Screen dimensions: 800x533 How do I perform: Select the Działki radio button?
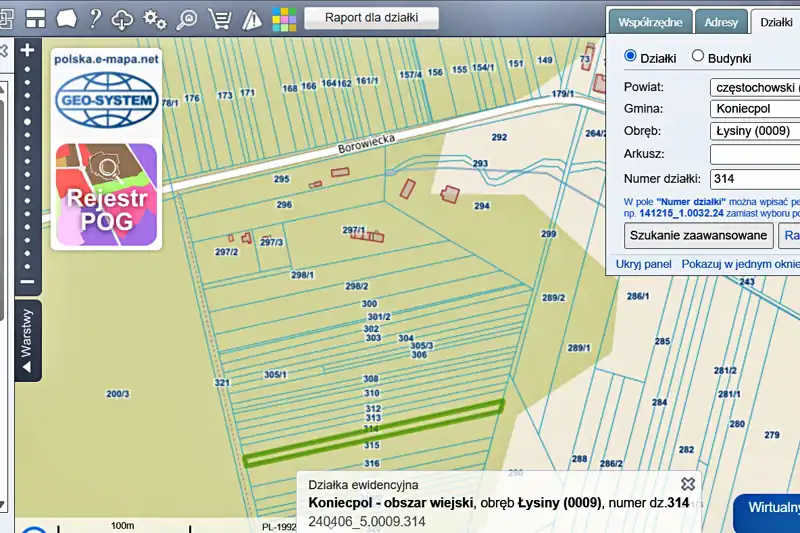pos(631,57)
